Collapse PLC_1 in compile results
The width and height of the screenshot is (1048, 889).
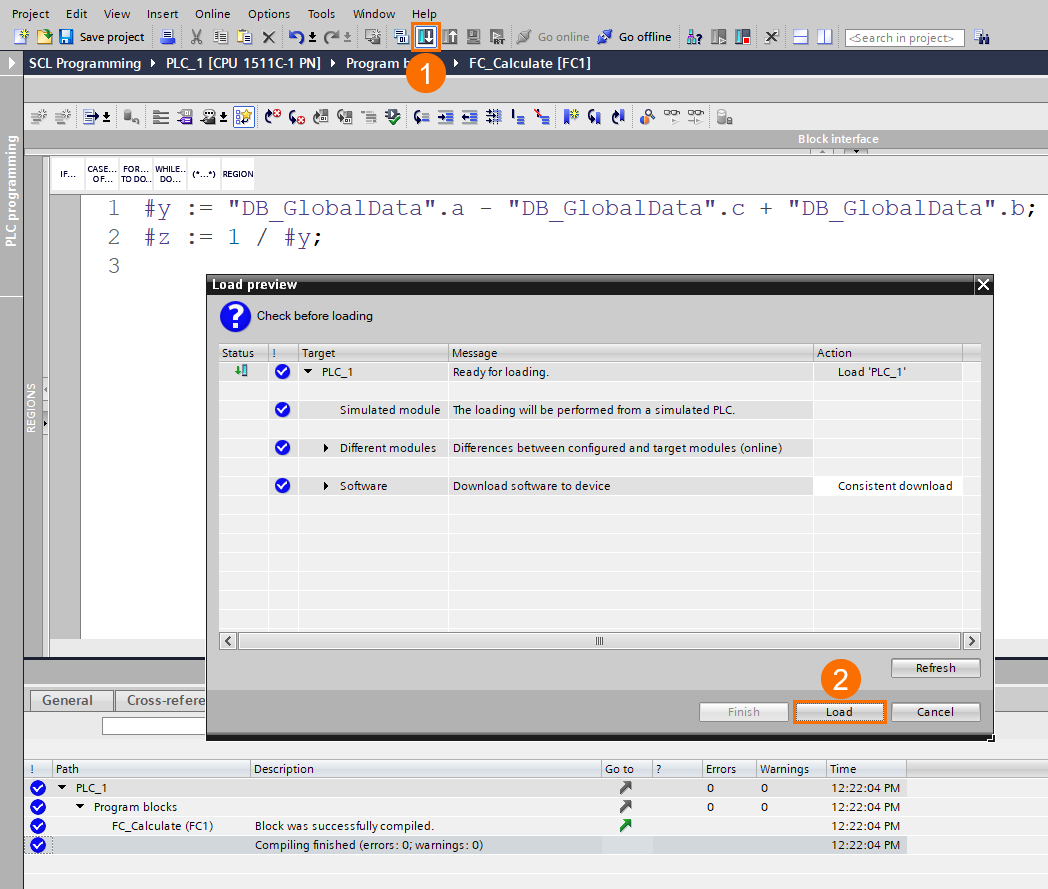click(x=62, y=787)
